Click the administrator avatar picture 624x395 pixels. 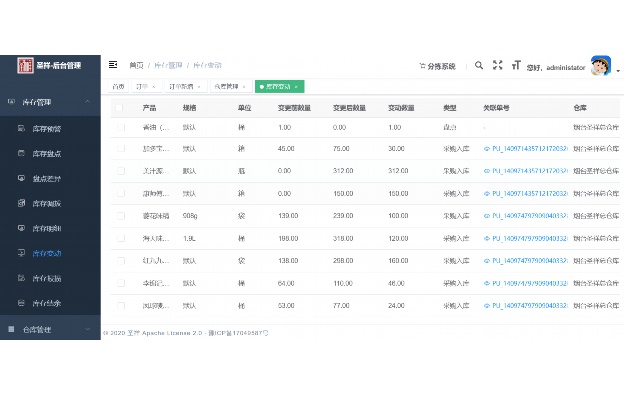[601, 66]
